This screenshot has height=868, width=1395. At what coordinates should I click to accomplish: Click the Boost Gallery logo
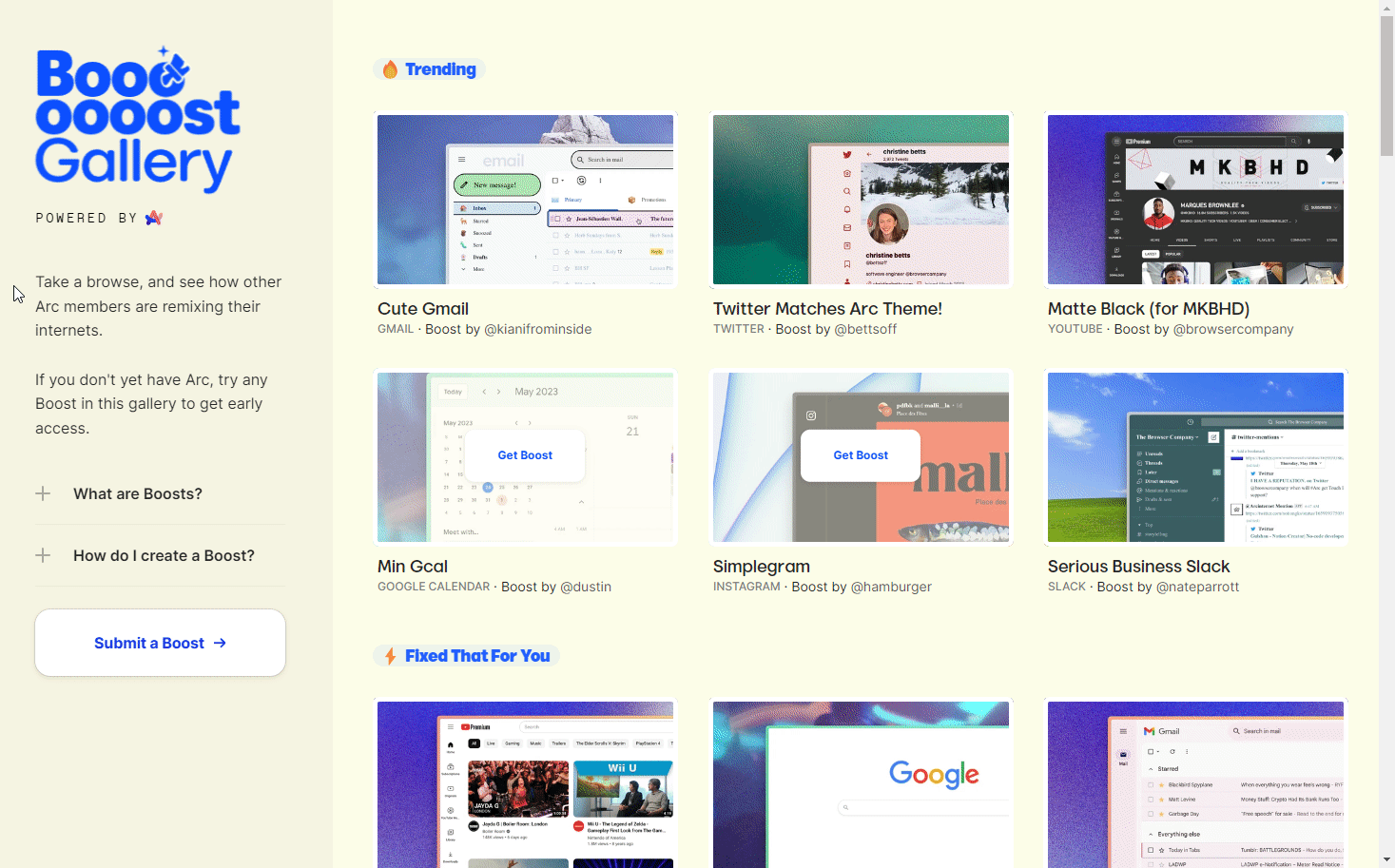138,120
